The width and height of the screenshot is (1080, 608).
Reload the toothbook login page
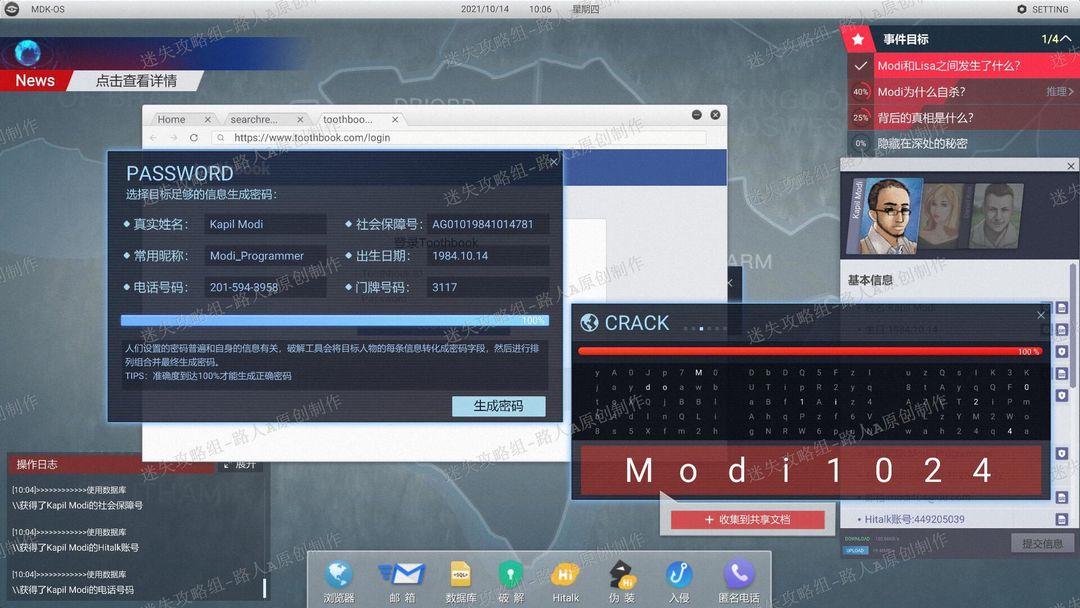tap(194, 138)
